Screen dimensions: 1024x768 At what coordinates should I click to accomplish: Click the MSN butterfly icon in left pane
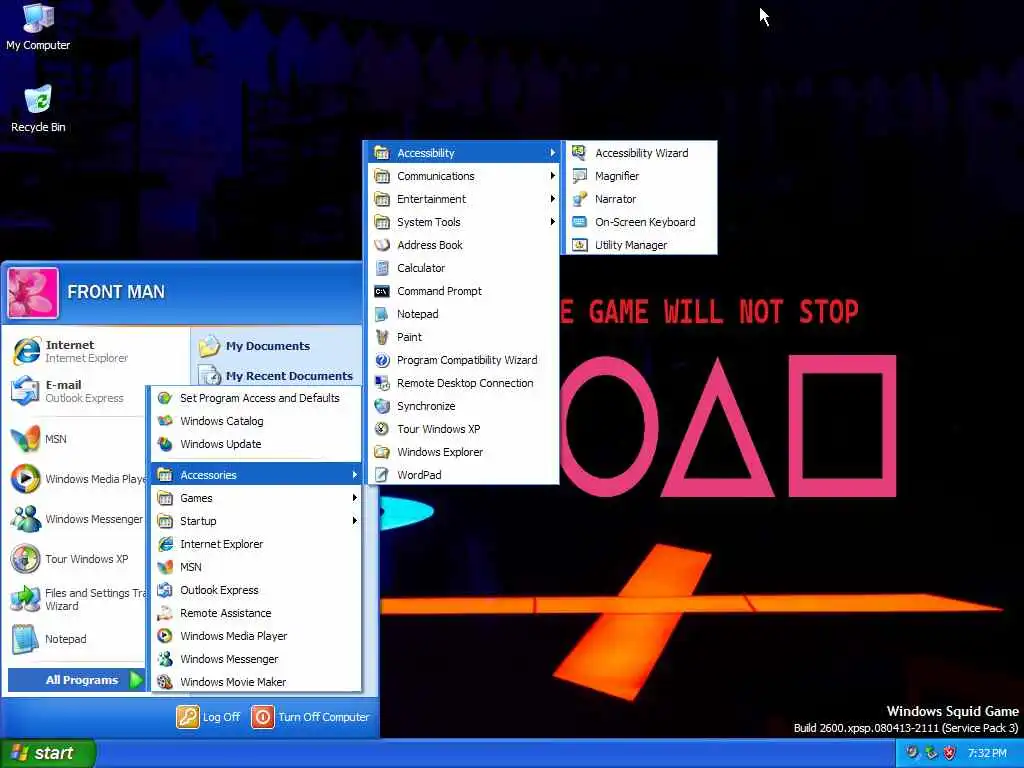pyautogui.click(x=26, y=439)
